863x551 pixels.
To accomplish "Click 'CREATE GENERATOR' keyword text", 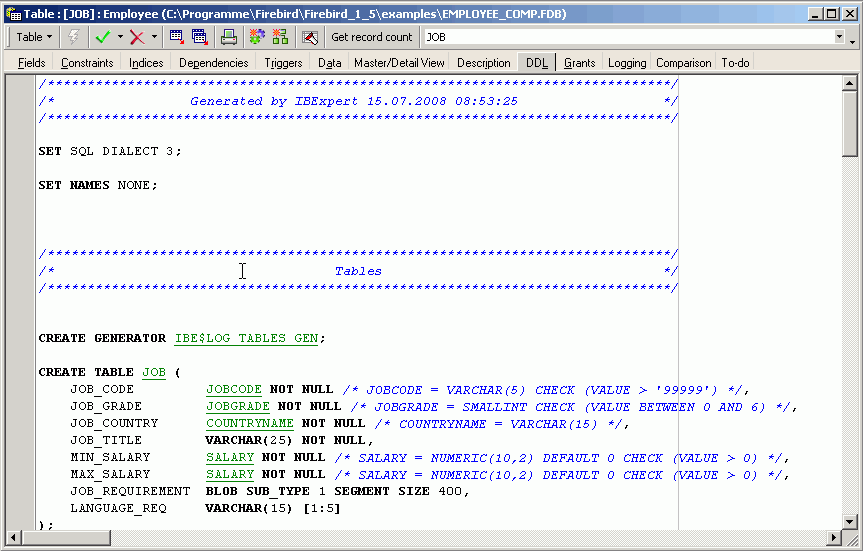I will (102, 338).
